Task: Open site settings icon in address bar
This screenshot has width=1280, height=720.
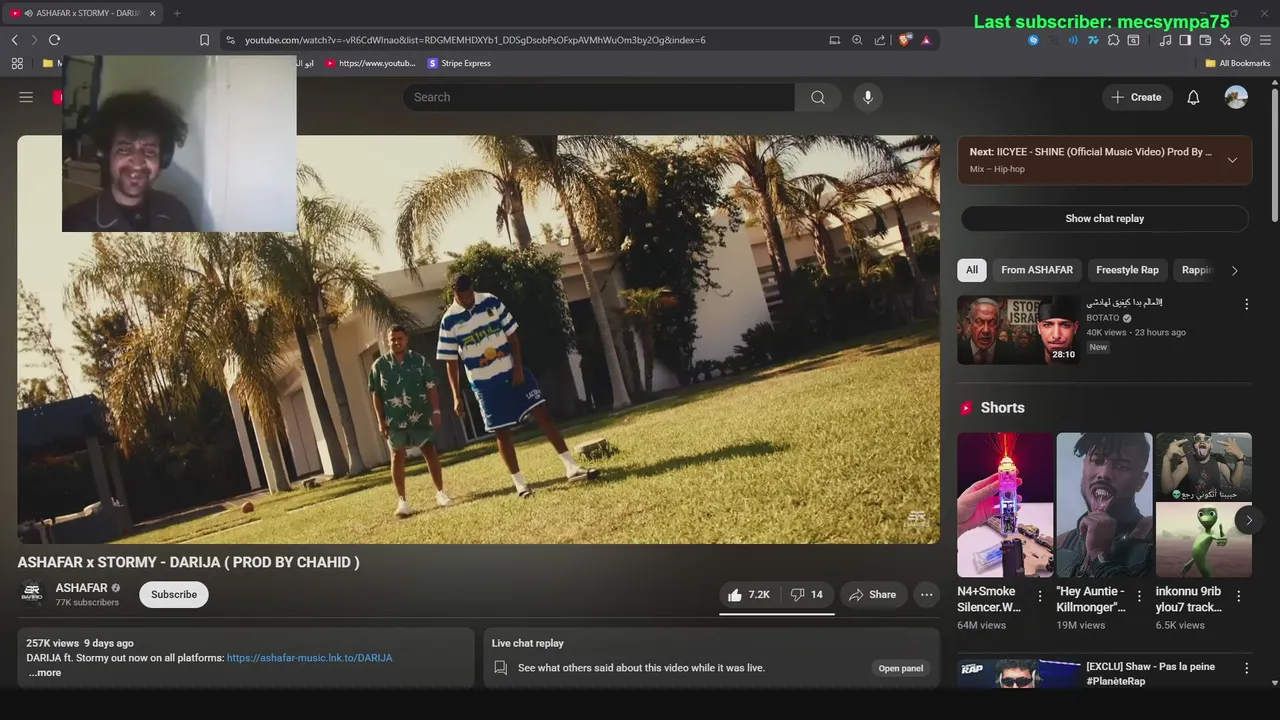Action: coord(230,40)
